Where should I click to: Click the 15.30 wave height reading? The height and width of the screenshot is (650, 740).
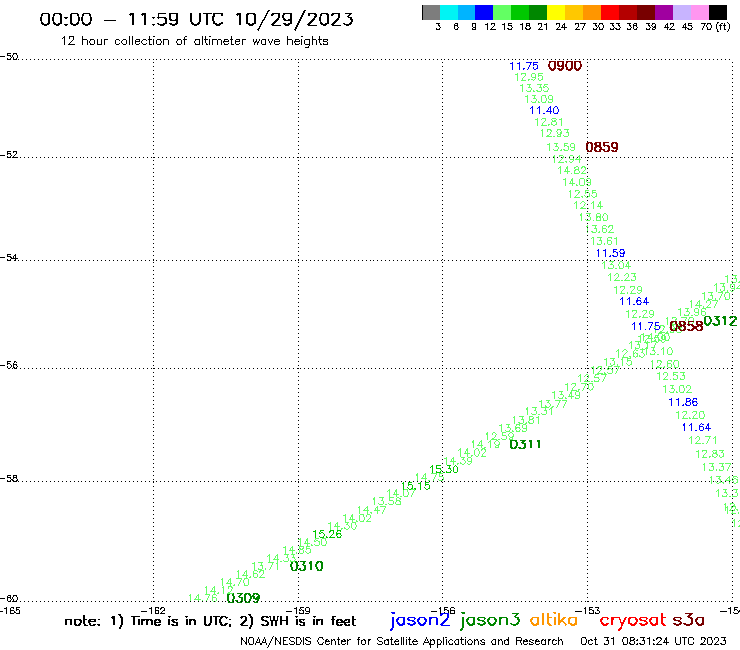pos(444,469)
